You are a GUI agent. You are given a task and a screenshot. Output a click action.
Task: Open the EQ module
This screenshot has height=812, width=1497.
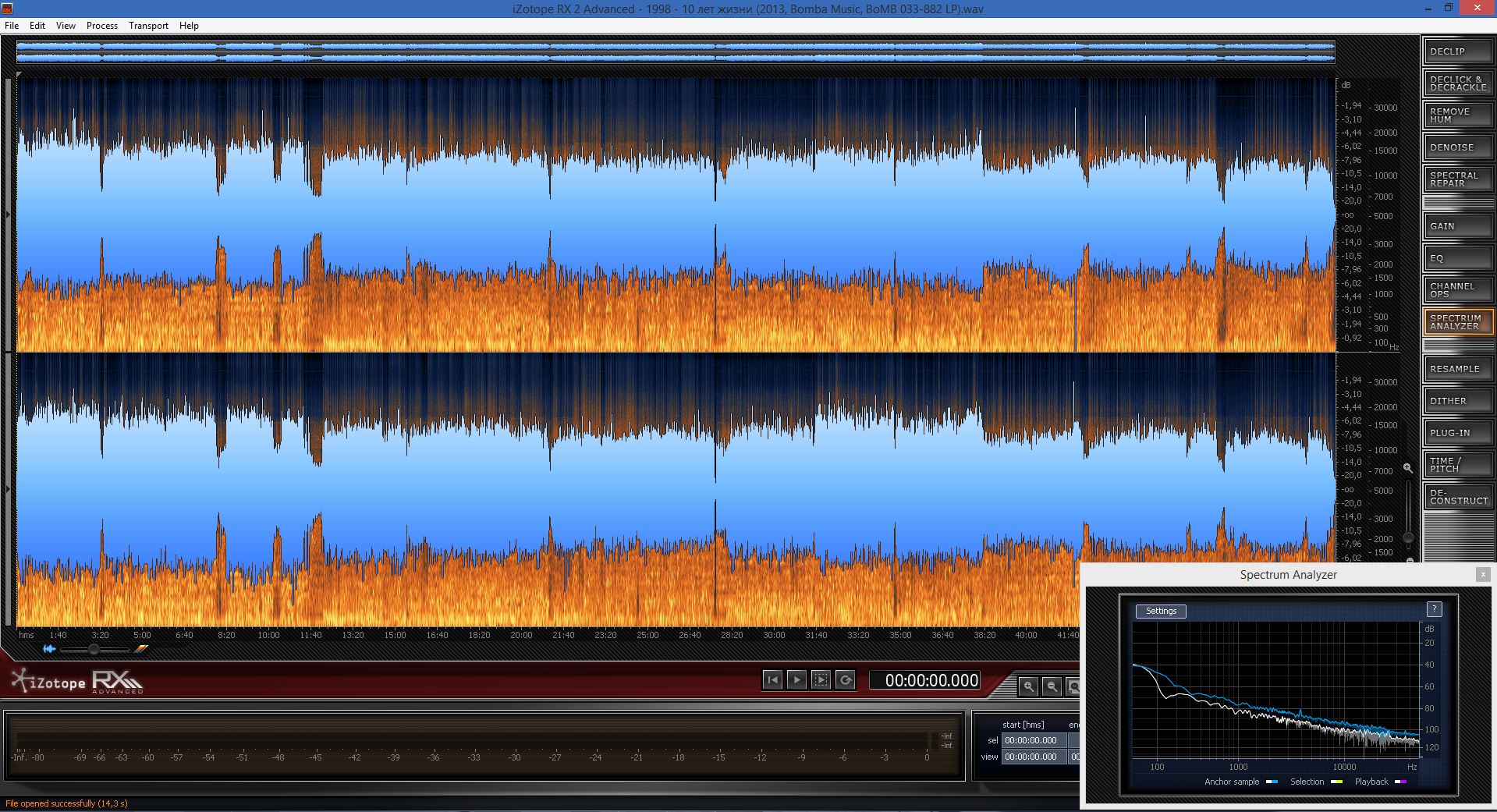[1457, 258]
